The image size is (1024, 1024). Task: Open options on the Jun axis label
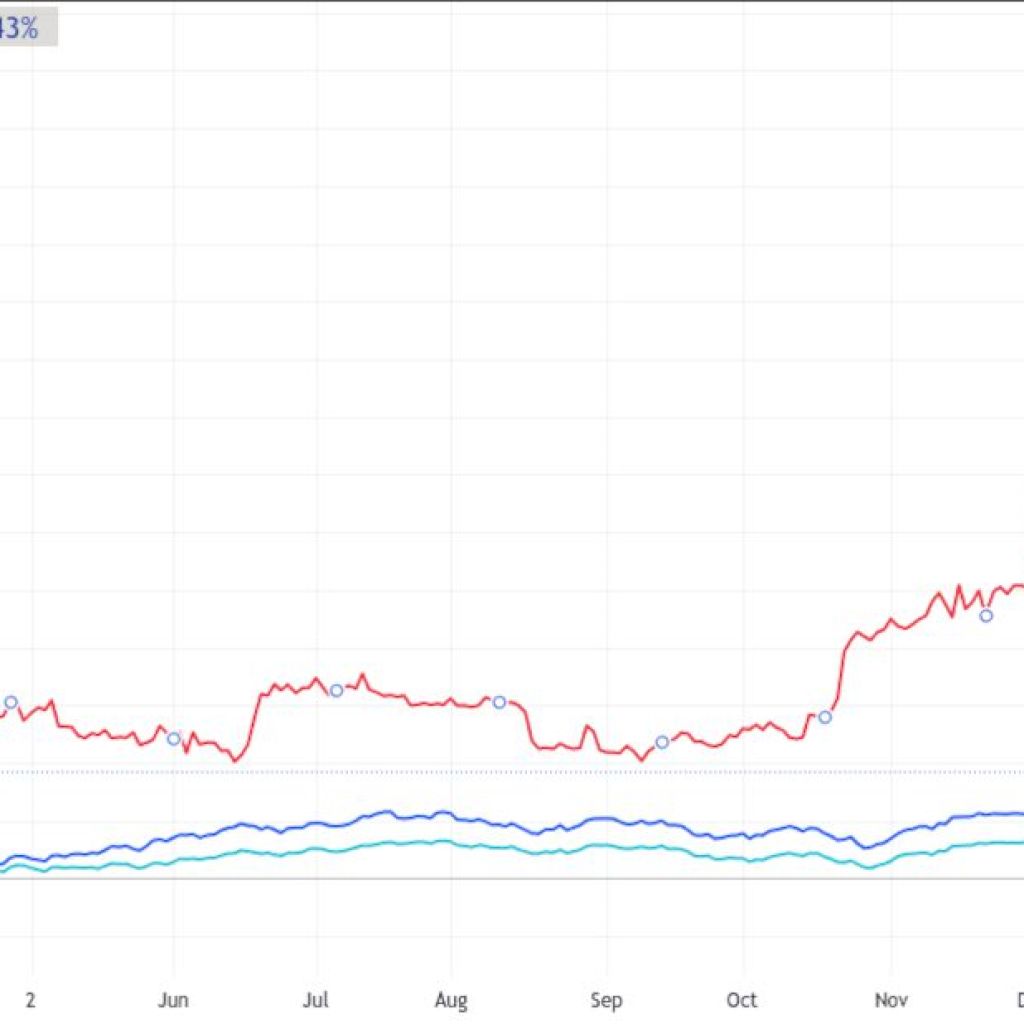[175, 999]
